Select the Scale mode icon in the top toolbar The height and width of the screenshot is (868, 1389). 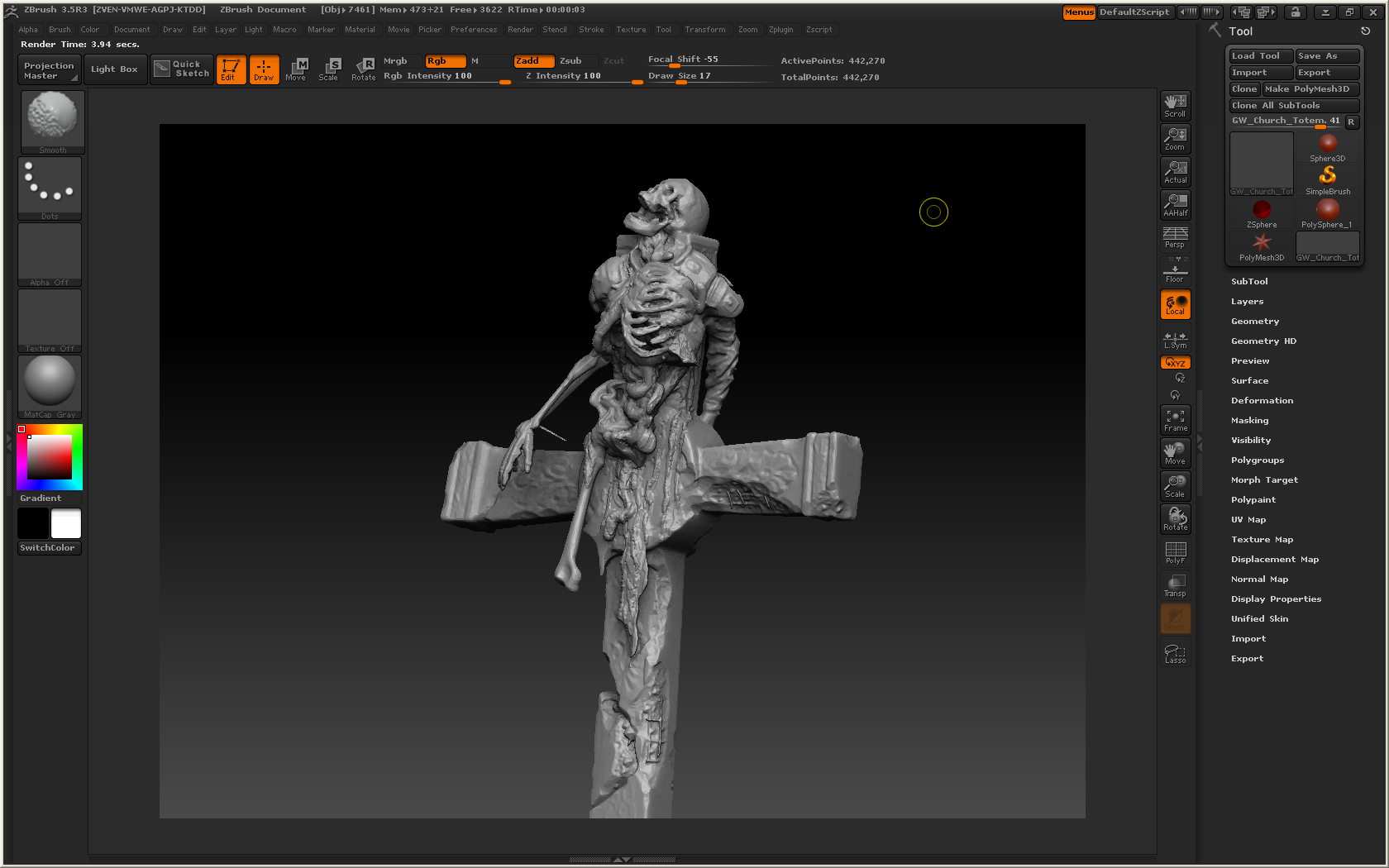point(330,69)
